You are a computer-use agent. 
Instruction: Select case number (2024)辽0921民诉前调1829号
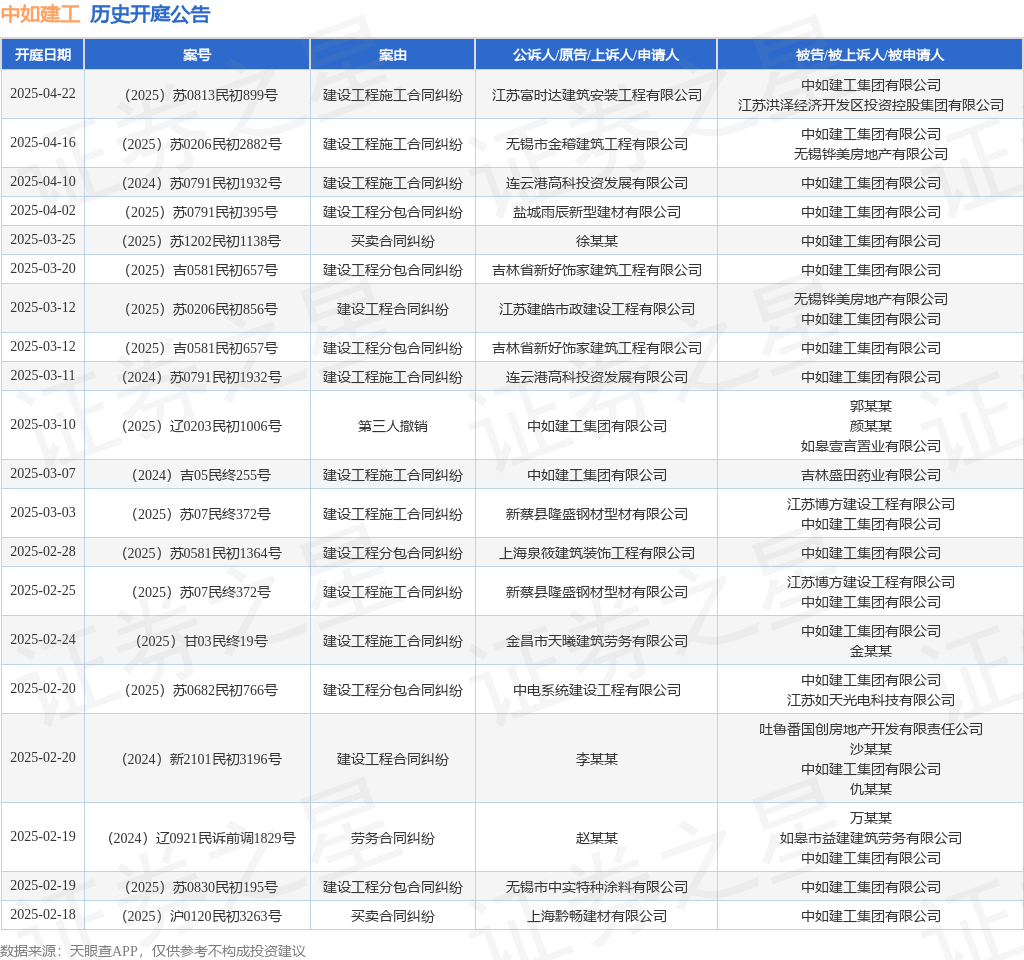pos(201,838)
